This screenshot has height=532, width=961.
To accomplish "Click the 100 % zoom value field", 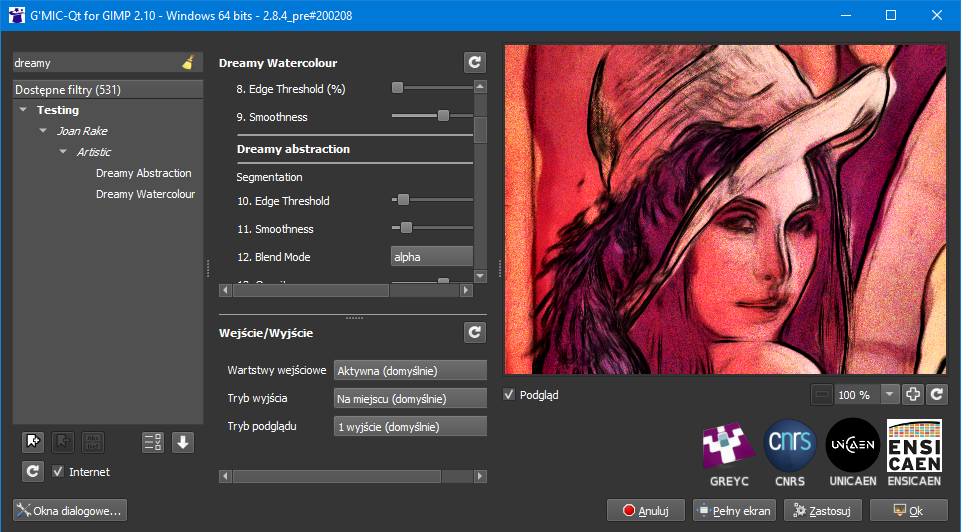I will (857, 395).
